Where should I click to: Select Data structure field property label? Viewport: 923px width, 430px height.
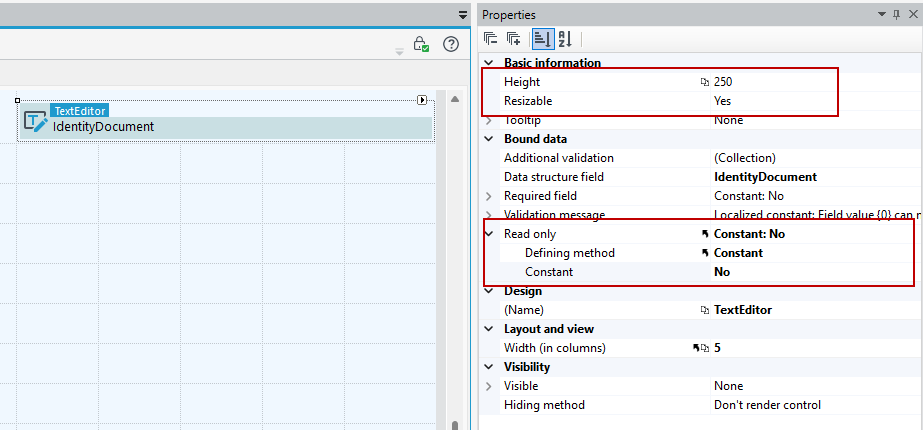(x=553, y=177)
